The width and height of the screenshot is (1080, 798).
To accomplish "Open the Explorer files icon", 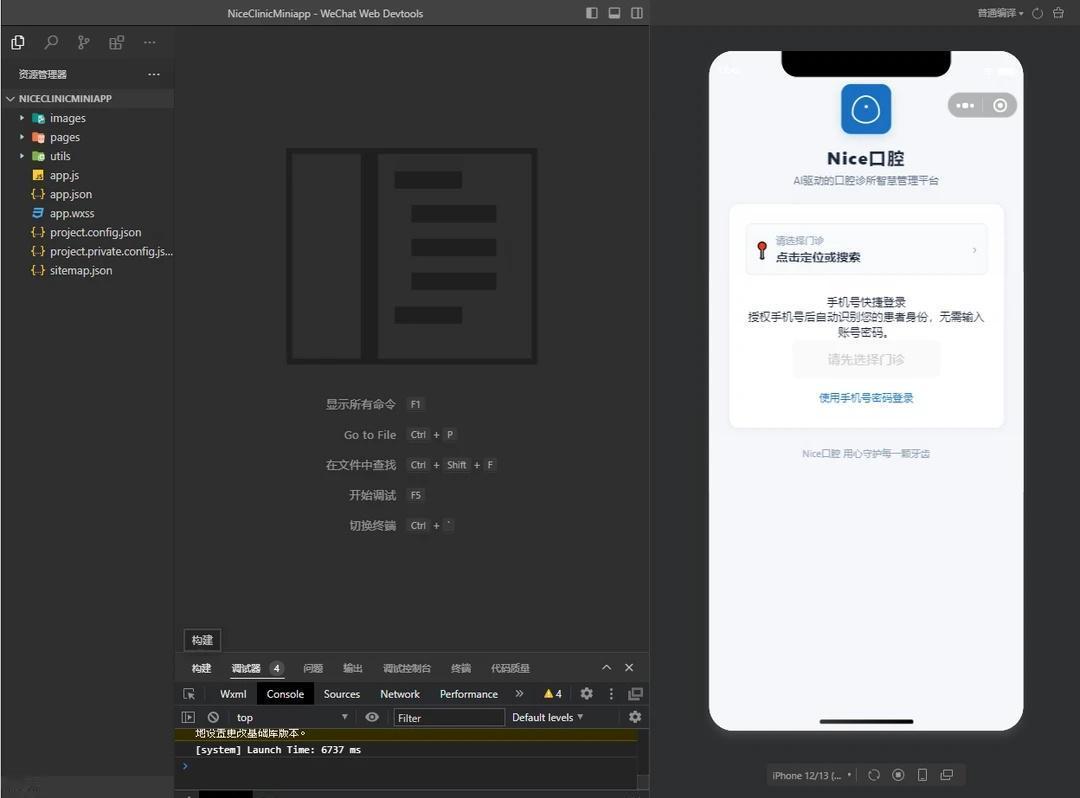I will pyautogui.click(x=18, y=43).
